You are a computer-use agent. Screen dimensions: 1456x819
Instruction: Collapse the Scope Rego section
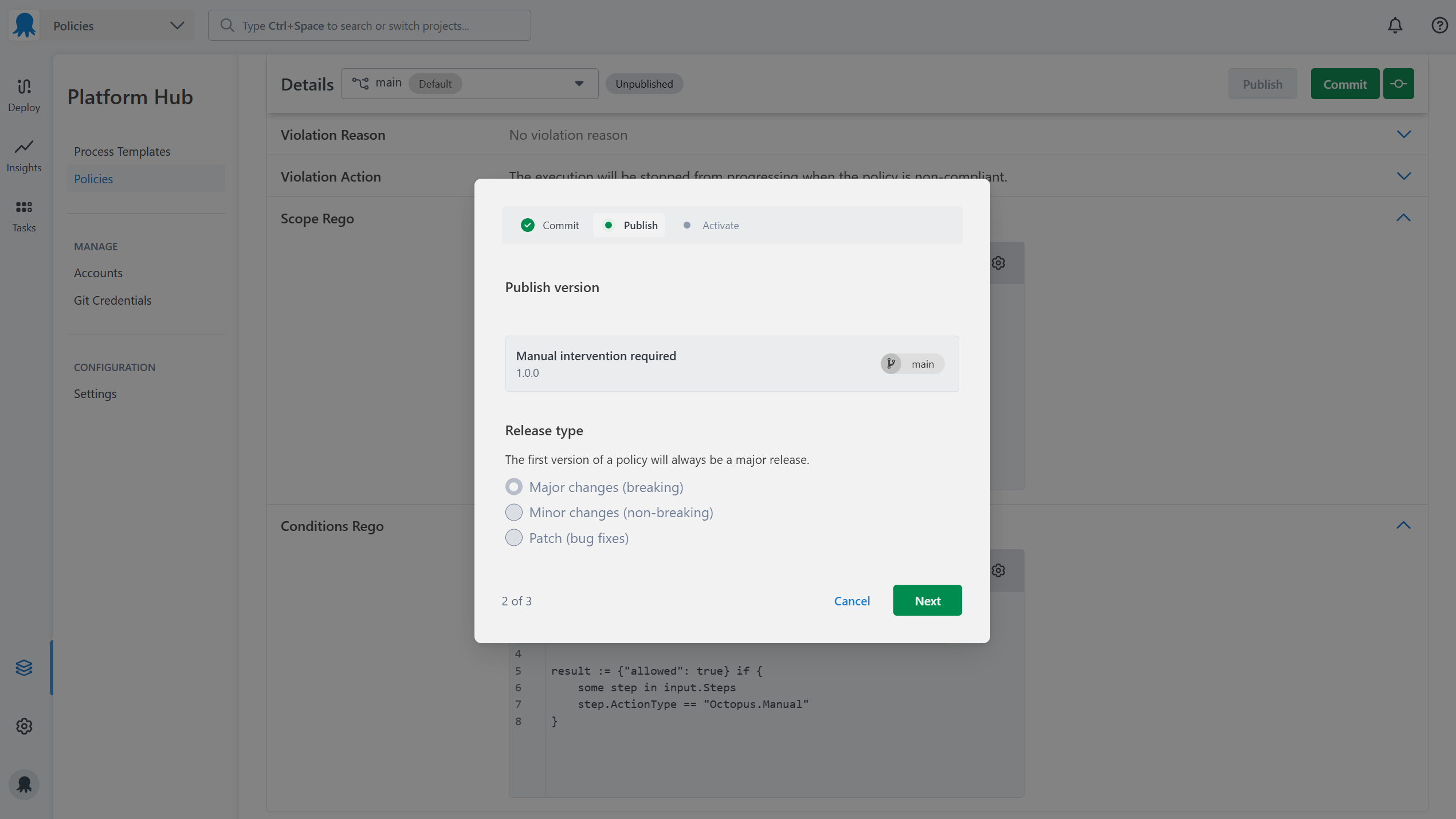tap(1404, 218)
